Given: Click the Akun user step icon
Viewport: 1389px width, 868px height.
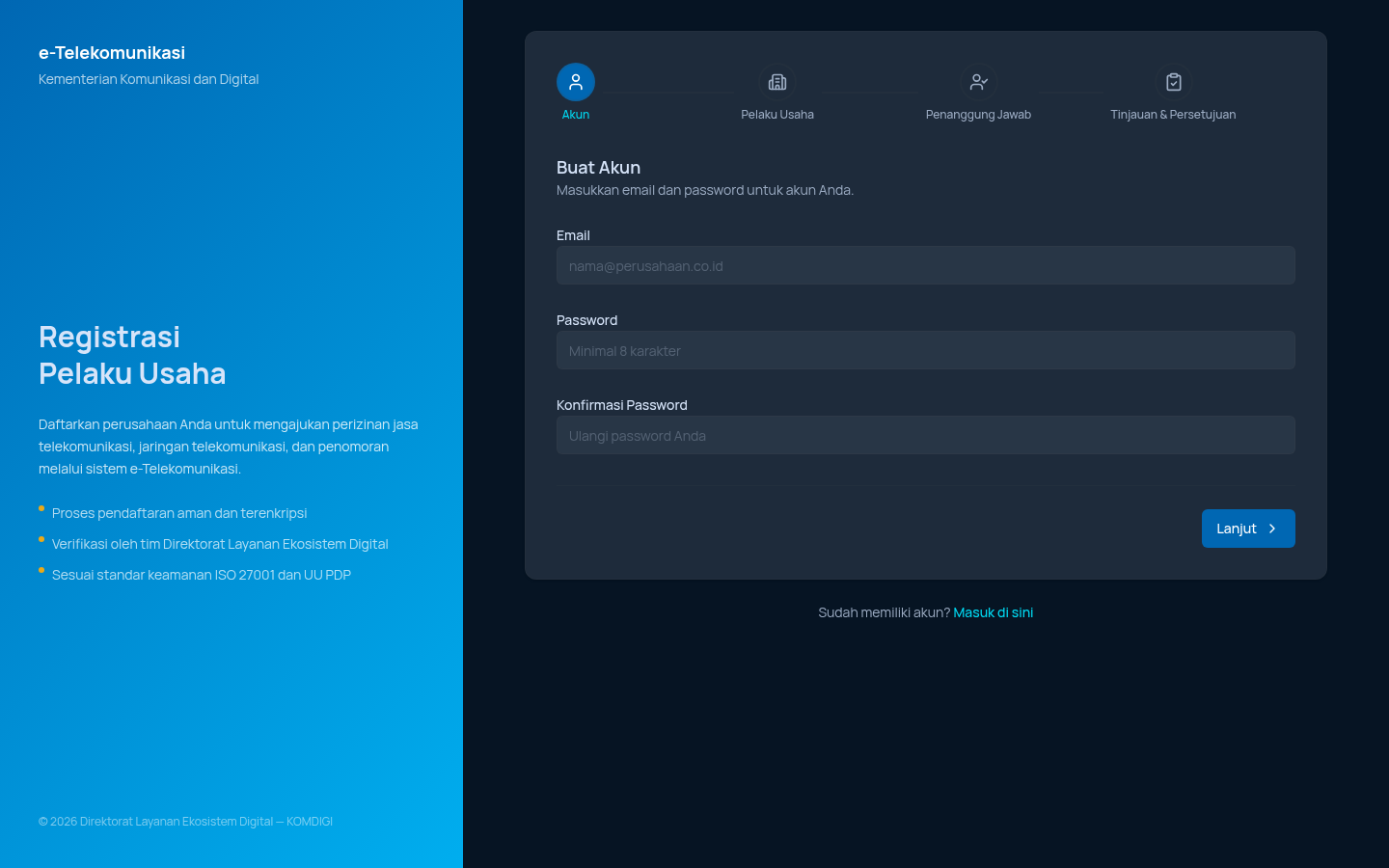Looking at the screenshot, I should 576,82.
